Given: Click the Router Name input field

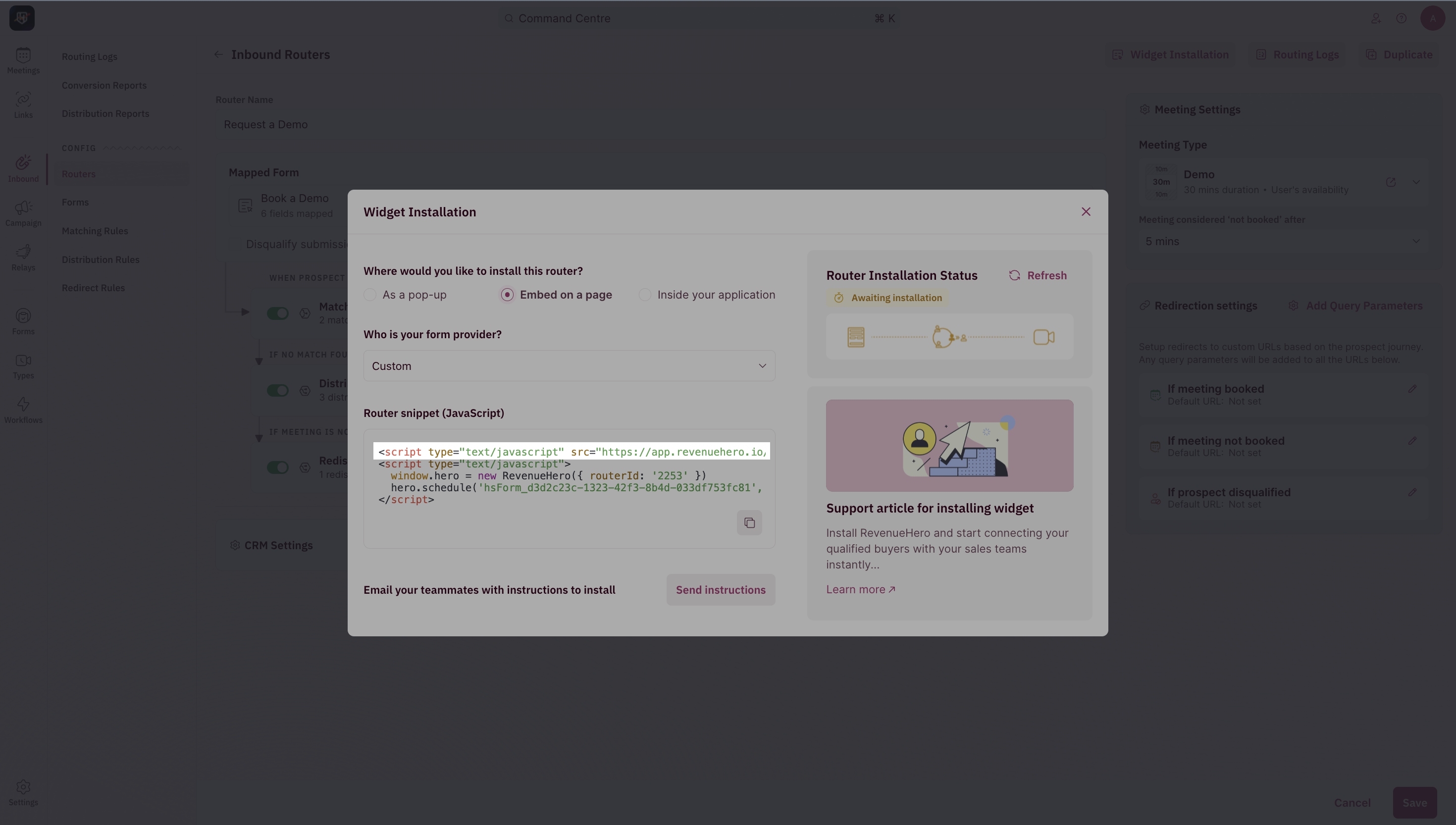Looking at the screenshot, I should (660, 124).
